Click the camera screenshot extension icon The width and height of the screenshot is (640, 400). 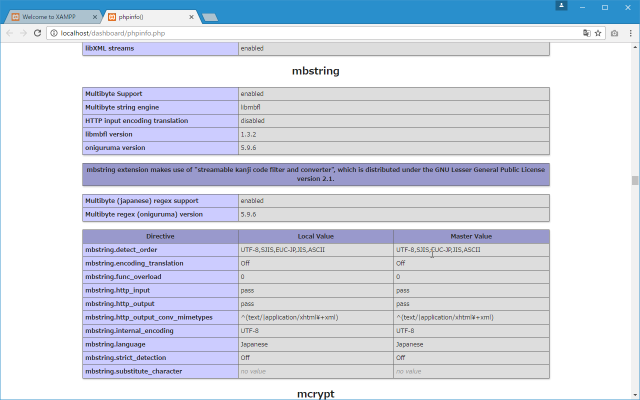614,33
